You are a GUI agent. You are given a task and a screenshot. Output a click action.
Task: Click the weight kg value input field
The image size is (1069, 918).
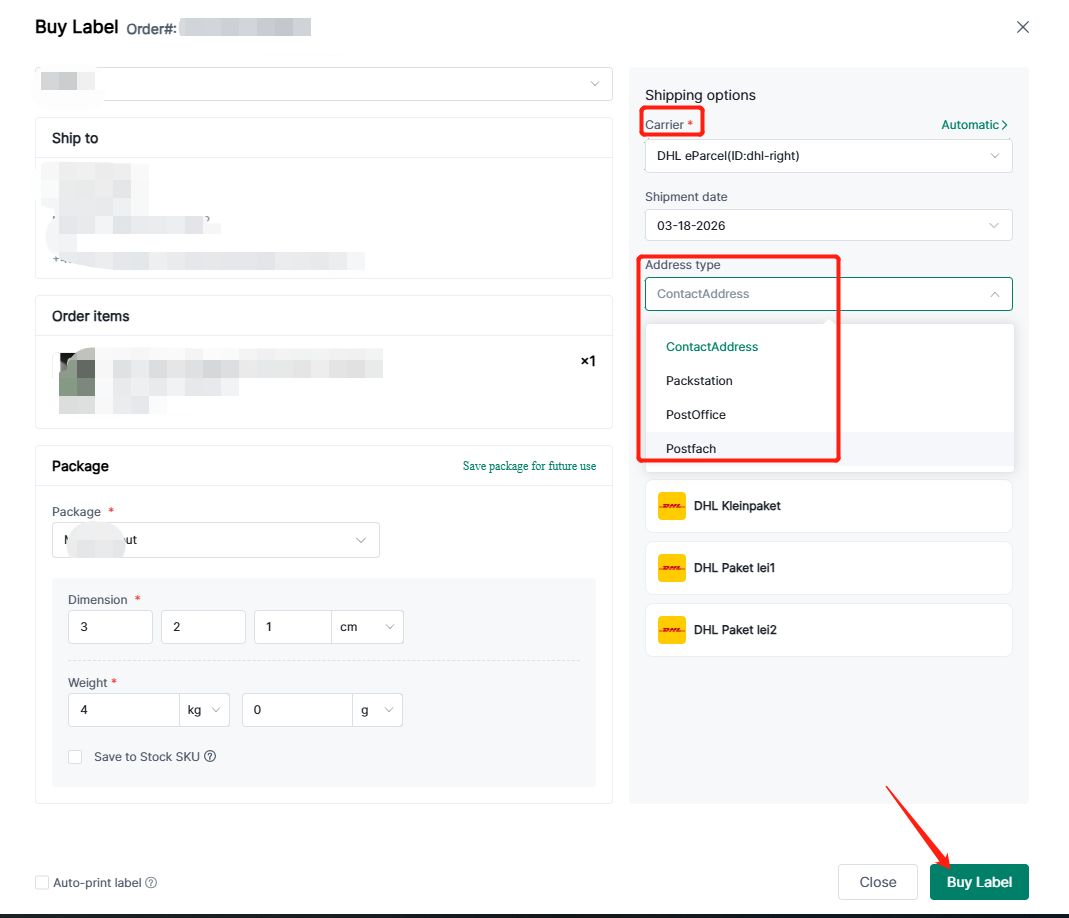coord(124,710)
